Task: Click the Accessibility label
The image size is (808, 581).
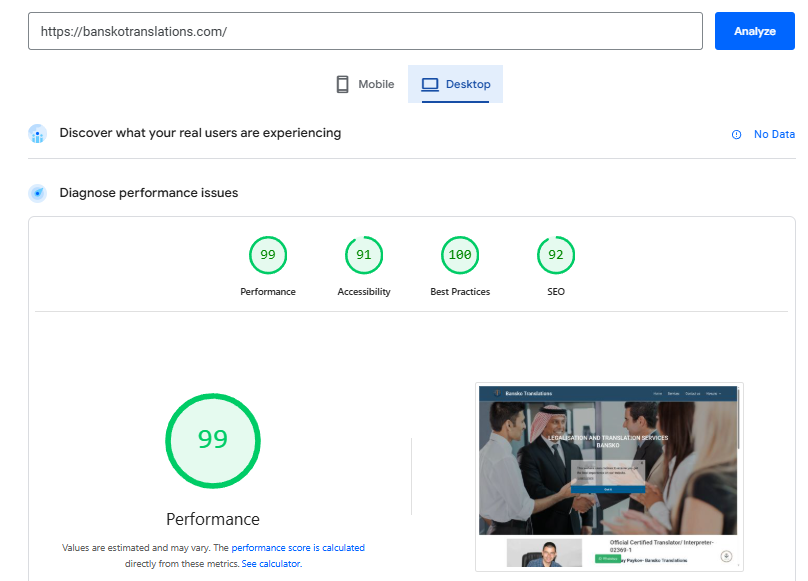Action: click(x=364, y=292)
